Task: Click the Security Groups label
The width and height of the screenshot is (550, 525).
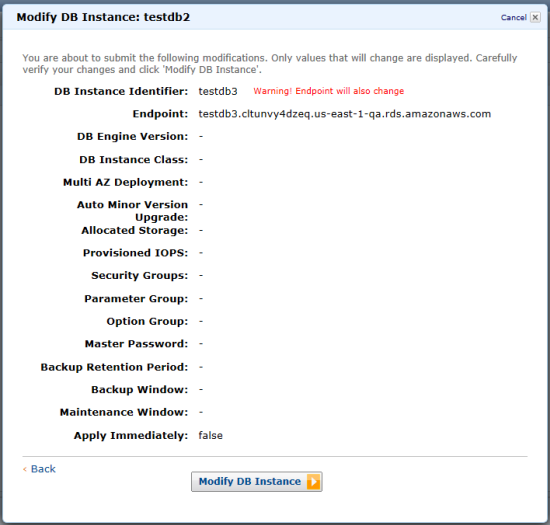Action: (140, 276)
